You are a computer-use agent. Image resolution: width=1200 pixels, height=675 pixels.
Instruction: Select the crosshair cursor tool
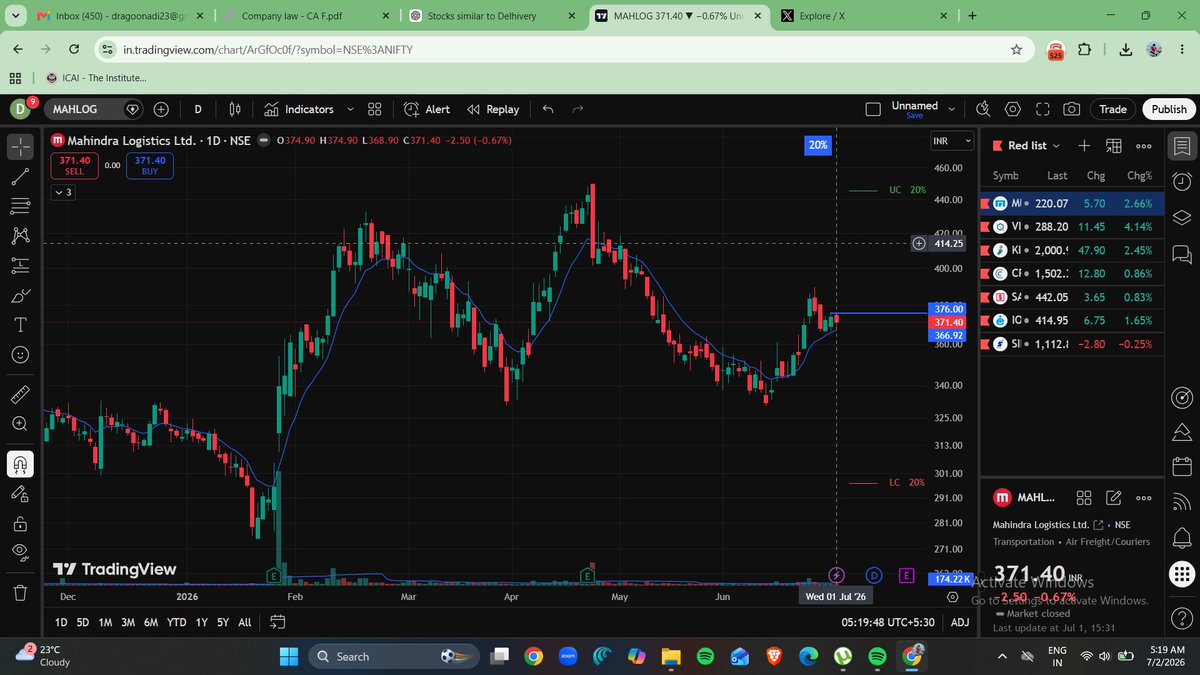click(20, 146)
